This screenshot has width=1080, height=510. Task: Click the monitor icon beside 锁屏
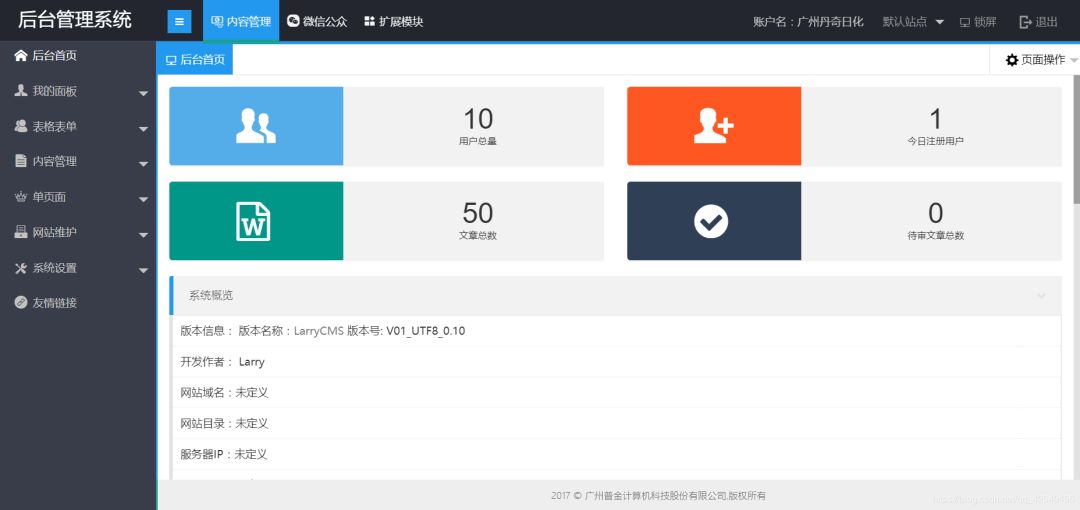965,22
